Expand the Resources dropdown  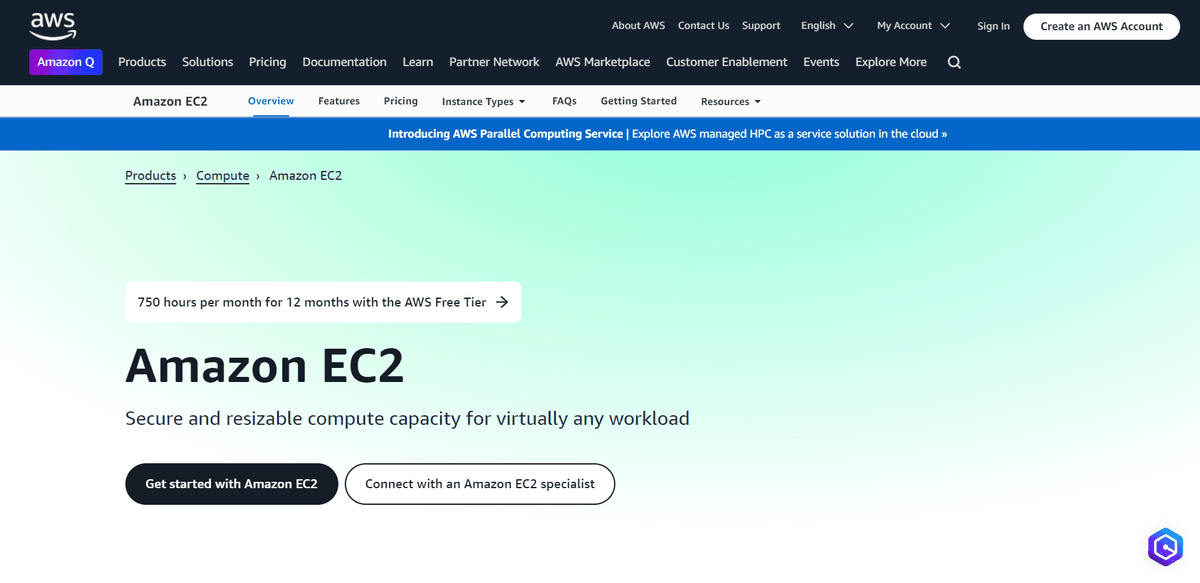coord(730,101)
